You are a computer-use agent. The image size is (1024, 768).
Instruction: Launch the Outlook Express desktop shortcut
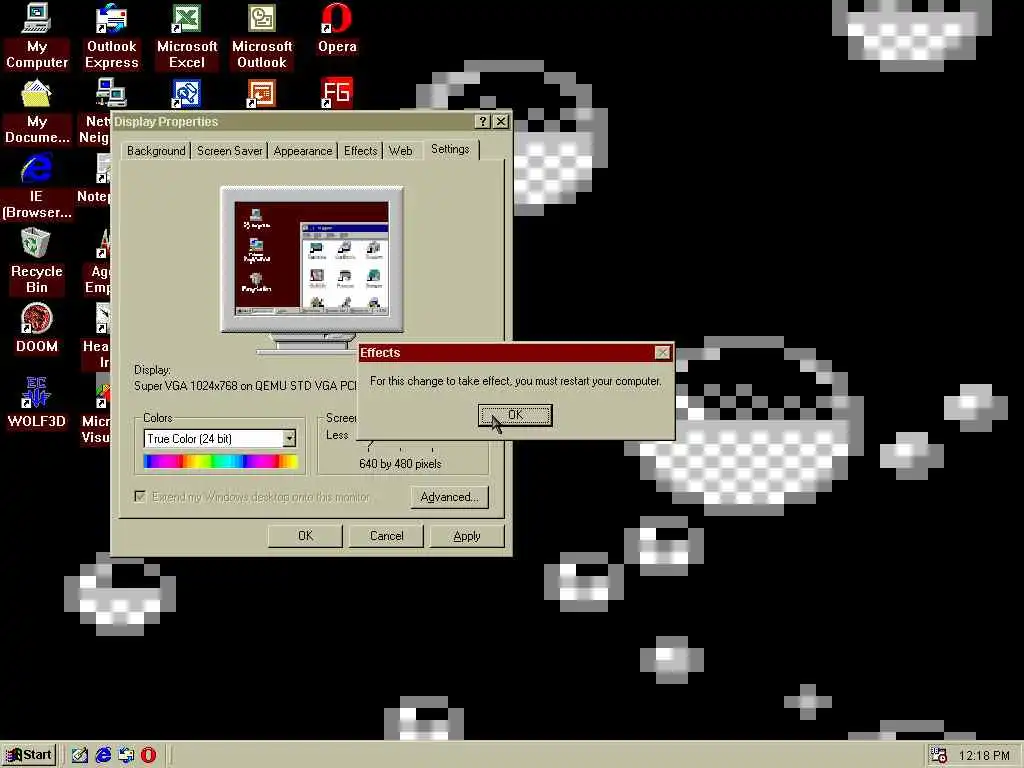point(112,35)
